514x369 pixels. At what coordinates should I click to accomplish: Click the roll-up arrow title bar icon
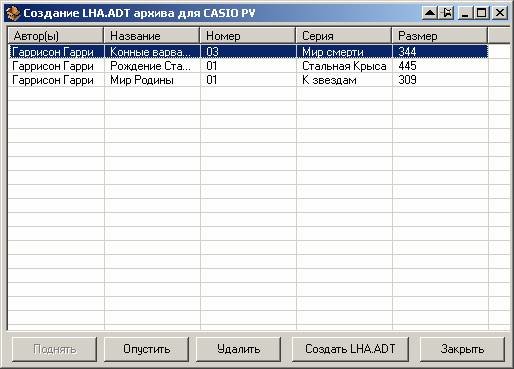click(430, 13)
